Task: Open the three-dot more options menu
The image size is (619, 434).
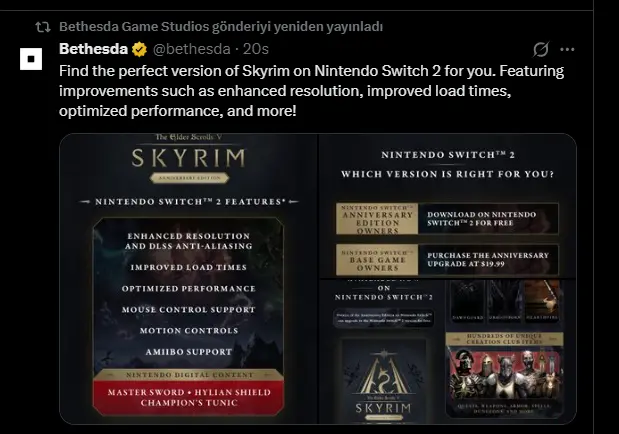Action: 567,49
